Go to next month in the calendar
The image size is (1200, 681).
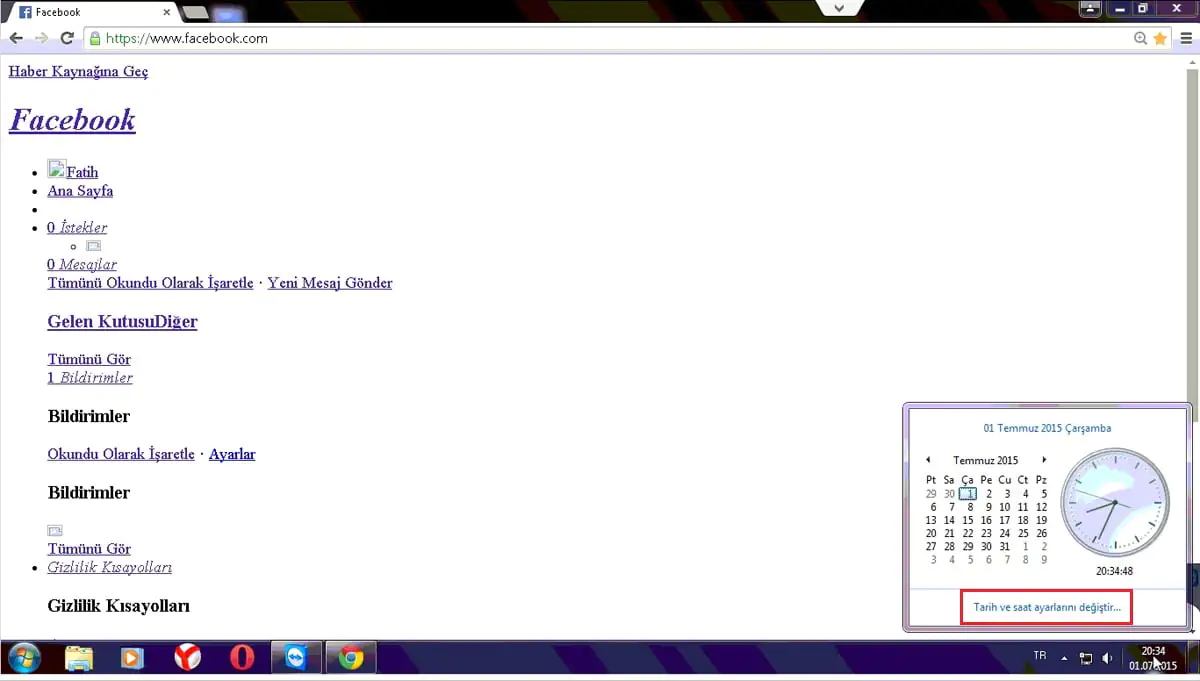click(1044, 460)
